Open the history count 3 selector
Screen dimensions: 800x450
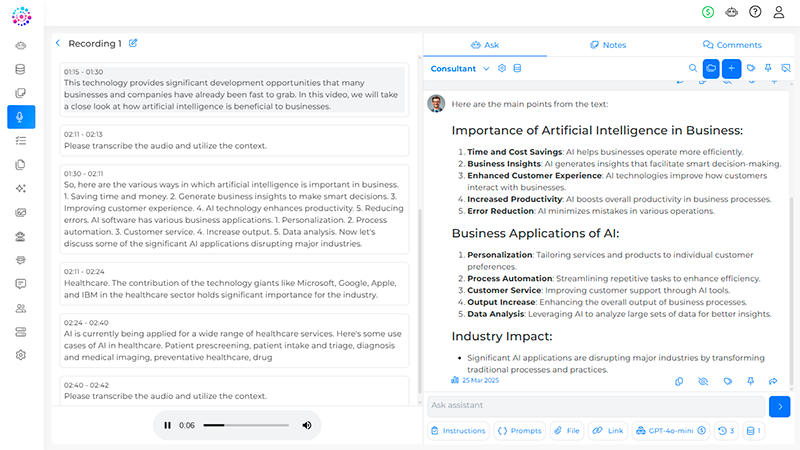[726, 431]
